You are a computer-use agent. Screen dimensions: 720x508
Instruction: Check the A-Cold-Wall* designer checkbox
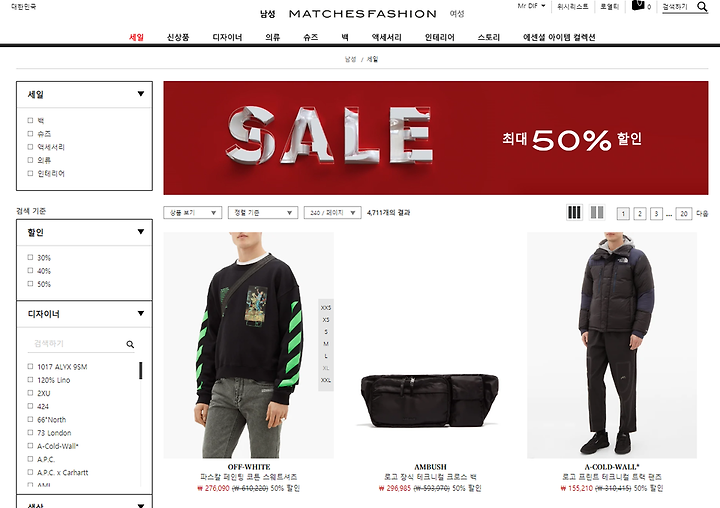coord(30,446)
